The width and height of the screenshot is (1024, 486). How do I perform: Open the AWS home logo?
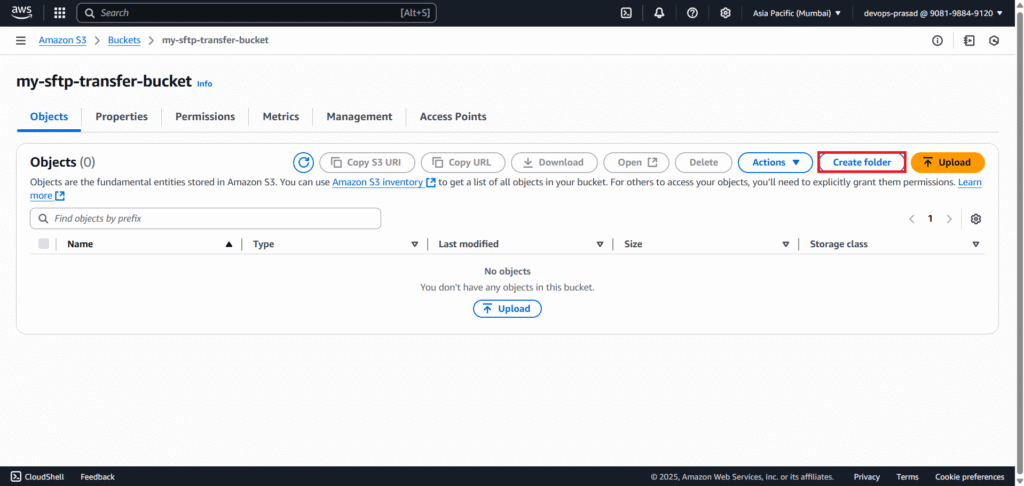click(21, 12)
